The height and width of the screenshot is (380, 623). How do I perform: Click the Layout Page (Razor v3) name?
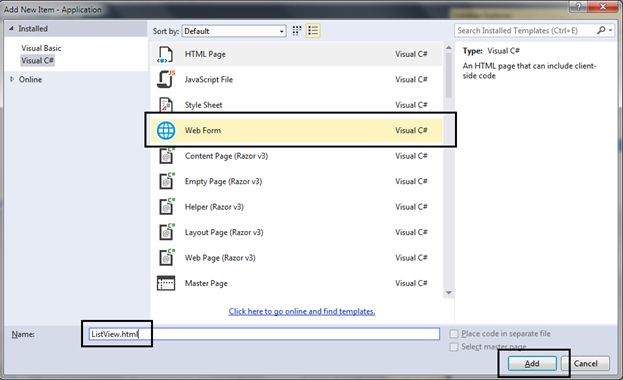click(224, 232)
